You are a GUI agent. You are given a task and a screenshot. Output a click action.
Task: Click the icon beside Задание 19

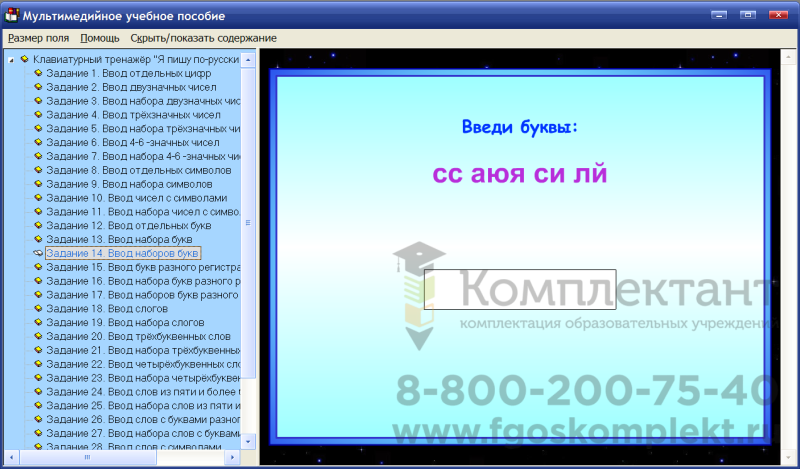(38, 322)
